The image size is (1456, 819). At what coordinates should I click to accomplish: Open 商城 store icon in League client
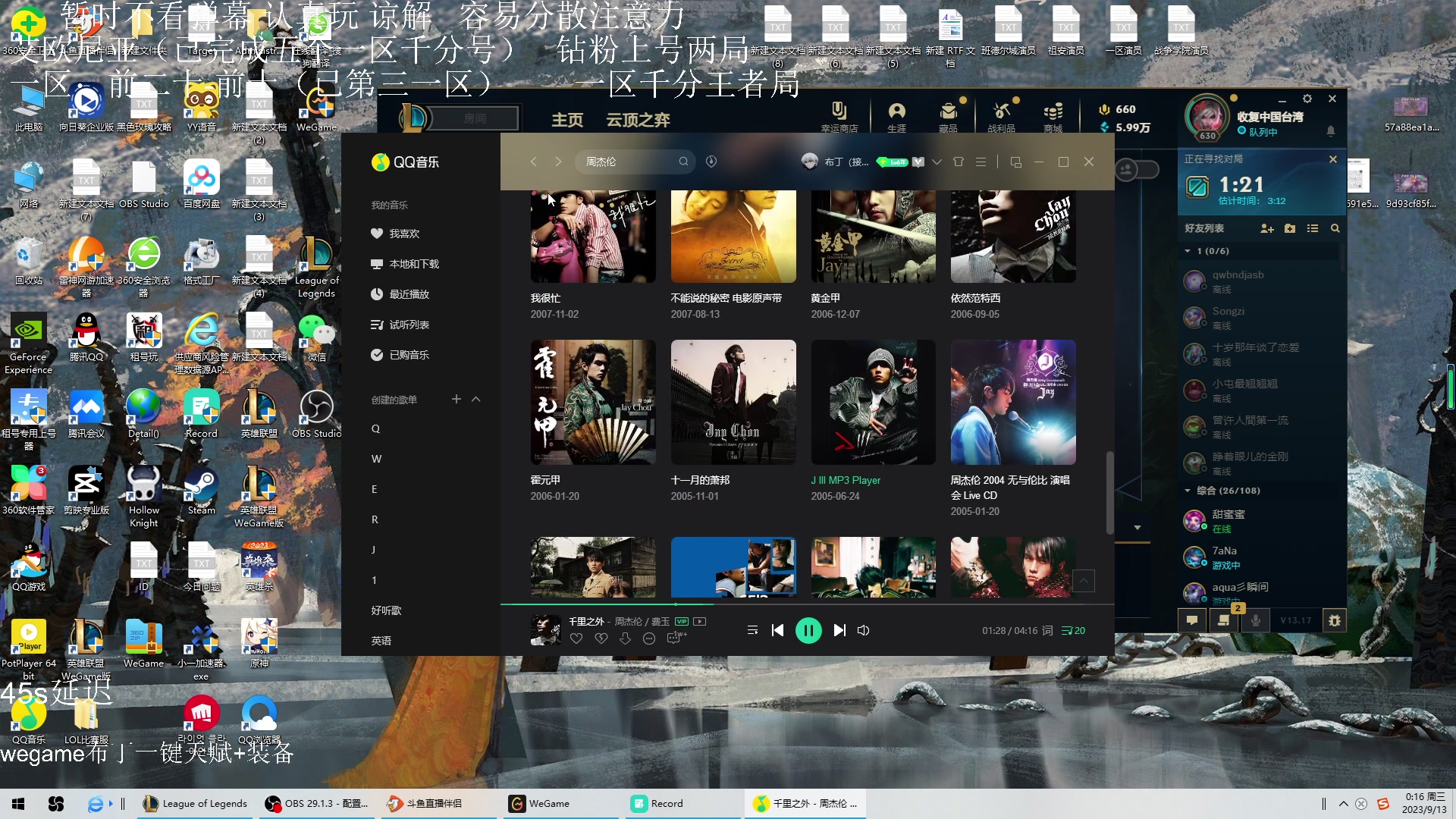point(1053,118)
